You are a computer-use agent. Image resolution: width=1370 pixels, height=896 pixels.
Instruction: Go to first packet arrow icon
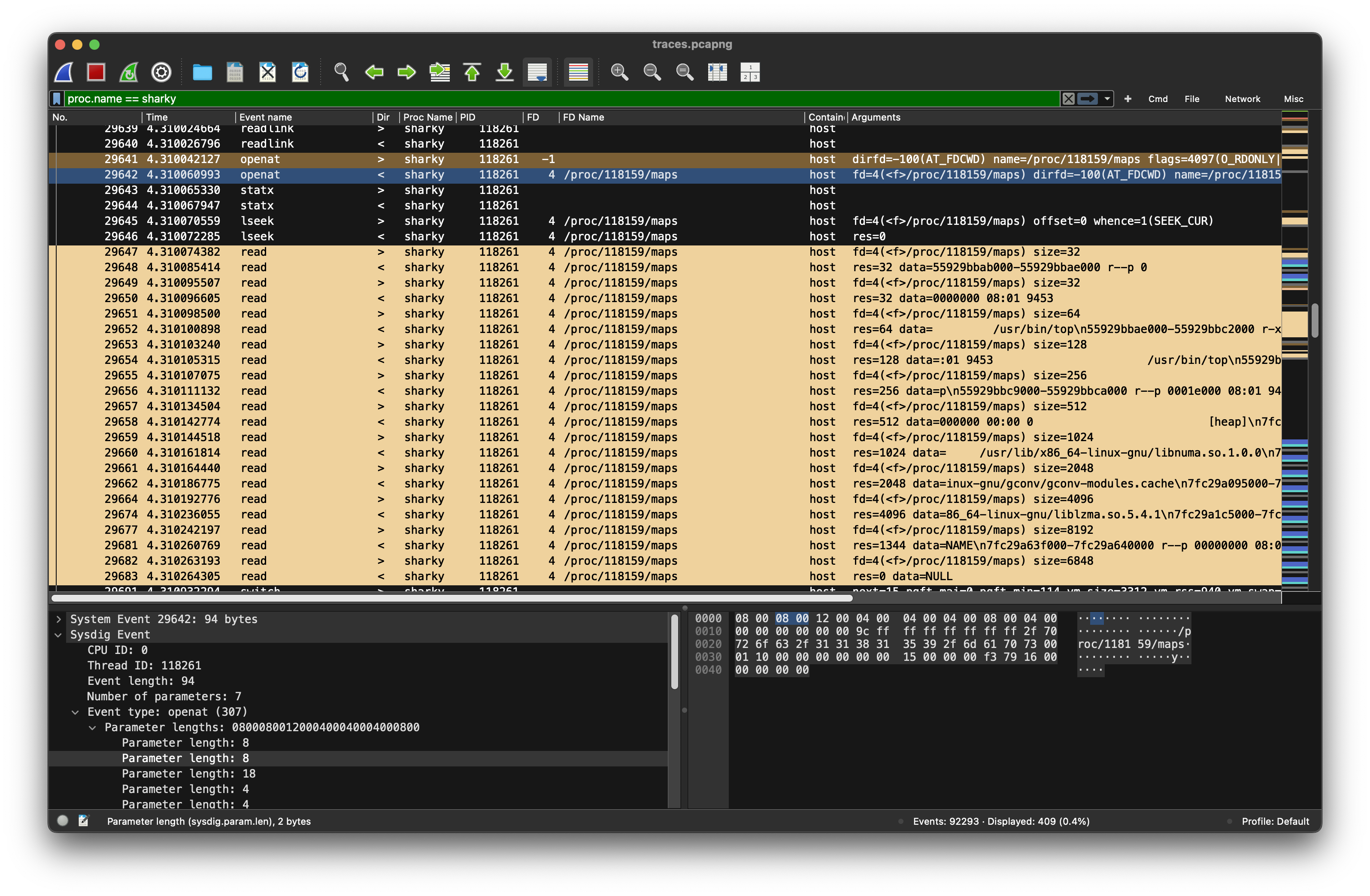pyautogui.click(x=472, y=72)
